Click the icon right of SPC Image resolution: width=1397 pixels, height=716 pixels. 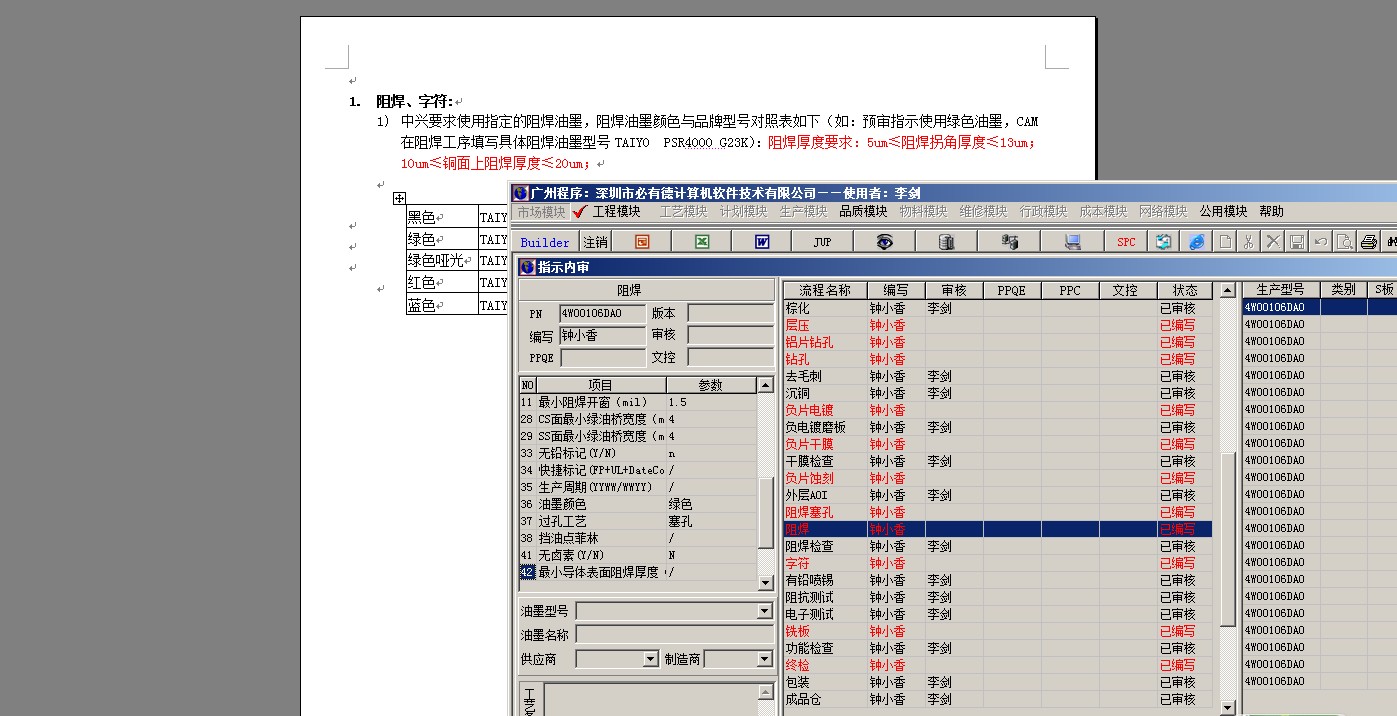coord(1163,242)
